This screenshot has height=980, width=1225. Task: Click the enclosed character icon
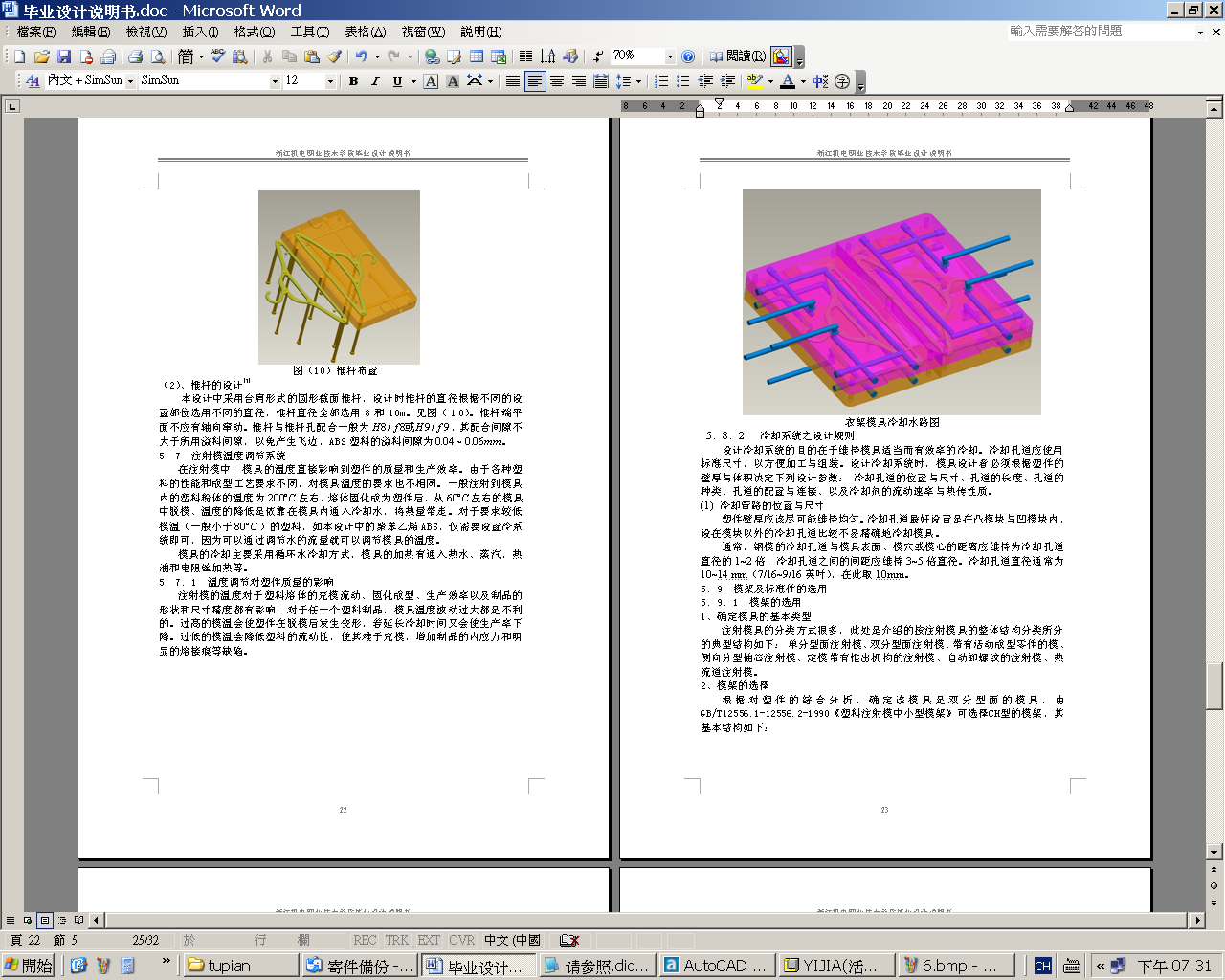pyautogui.click(x=842, y=81)
